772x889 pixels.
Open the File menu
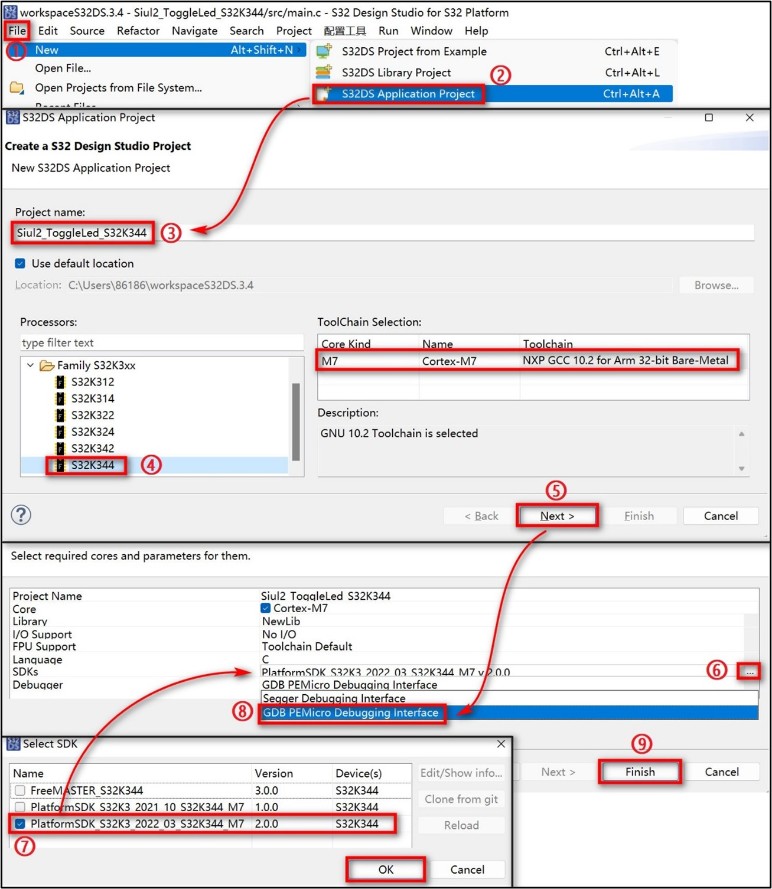click(17, 31)
